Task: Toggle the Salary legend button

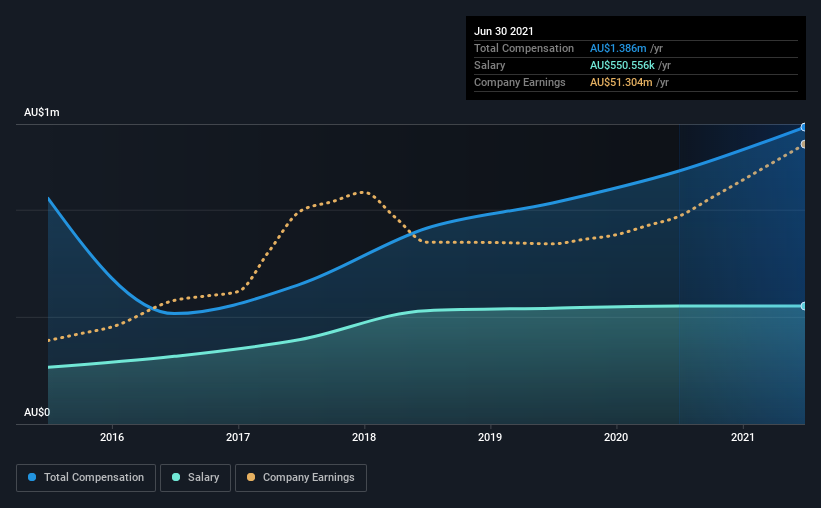Action: pyautogui.click(x=195, y=478)
